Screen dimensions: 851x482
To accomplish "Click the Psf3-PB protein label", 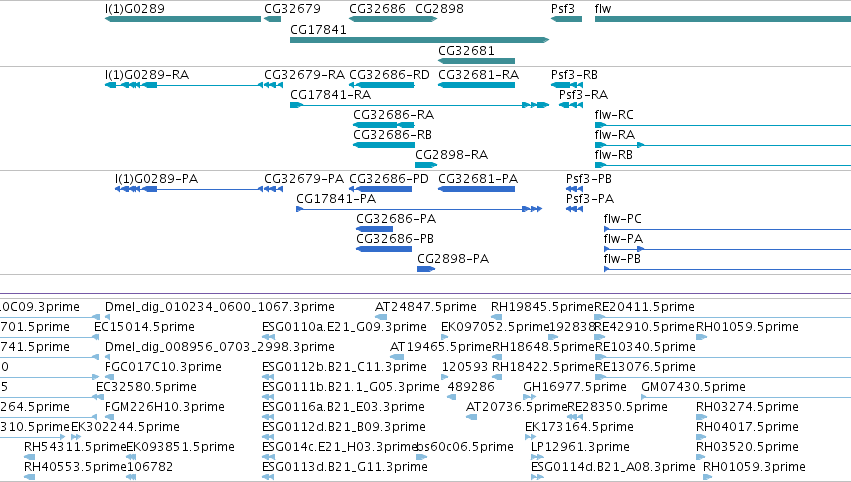I will 589,179.
